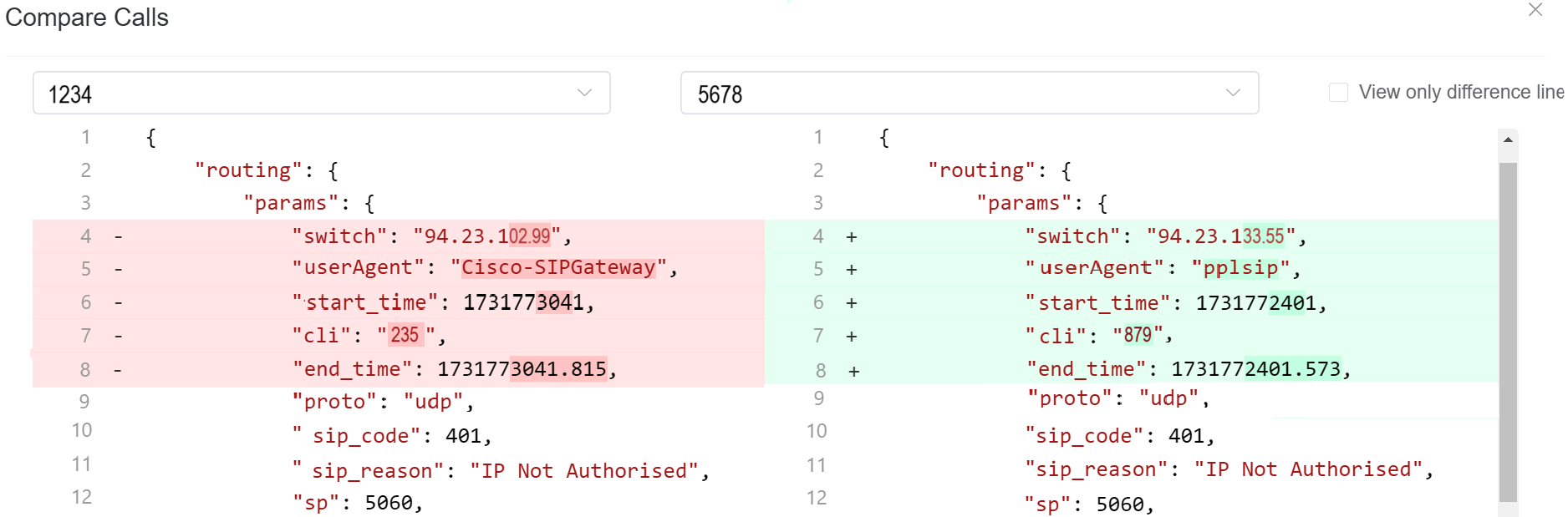This screenshot has width=1568, height=517.
Task: Click the Cisco-SIPGateway userAgent value
Action: pyautogui.click(x=558, y=268)
